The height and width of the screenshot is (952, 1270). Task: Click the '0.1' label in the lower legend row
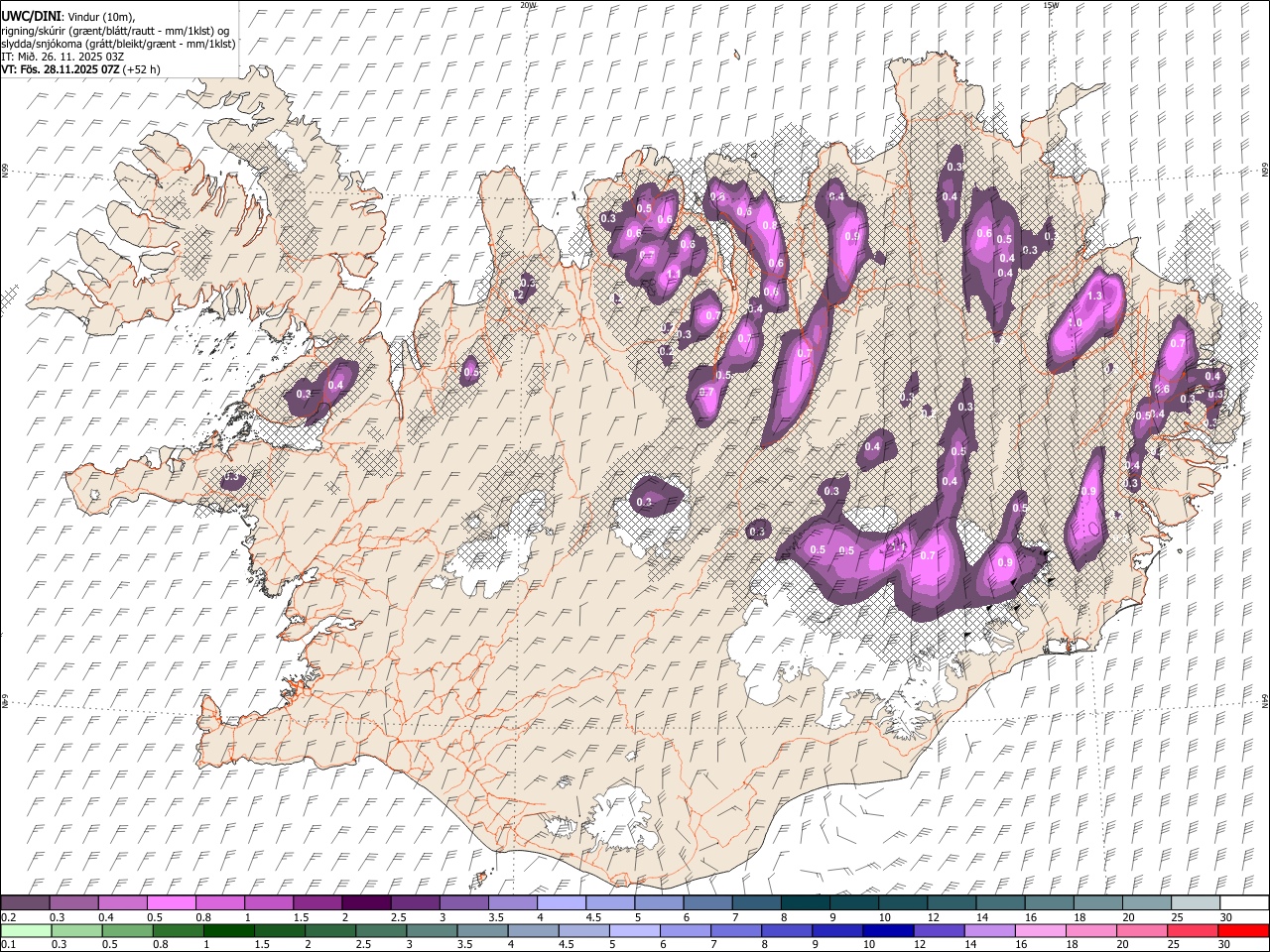tap(8, 945)
